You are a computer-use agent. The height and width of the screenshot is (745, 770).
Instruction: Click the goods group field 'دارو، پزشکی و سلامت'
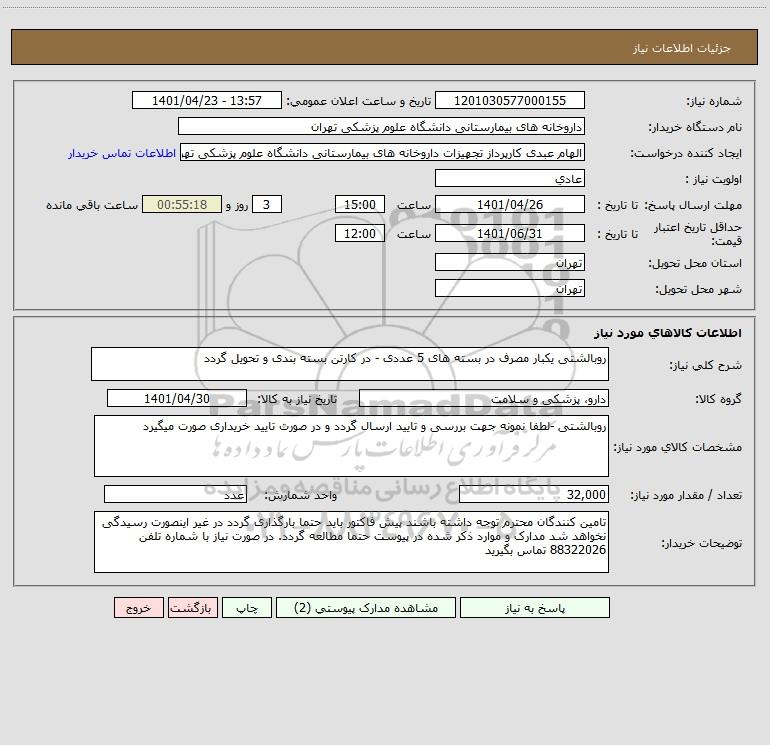484,398
